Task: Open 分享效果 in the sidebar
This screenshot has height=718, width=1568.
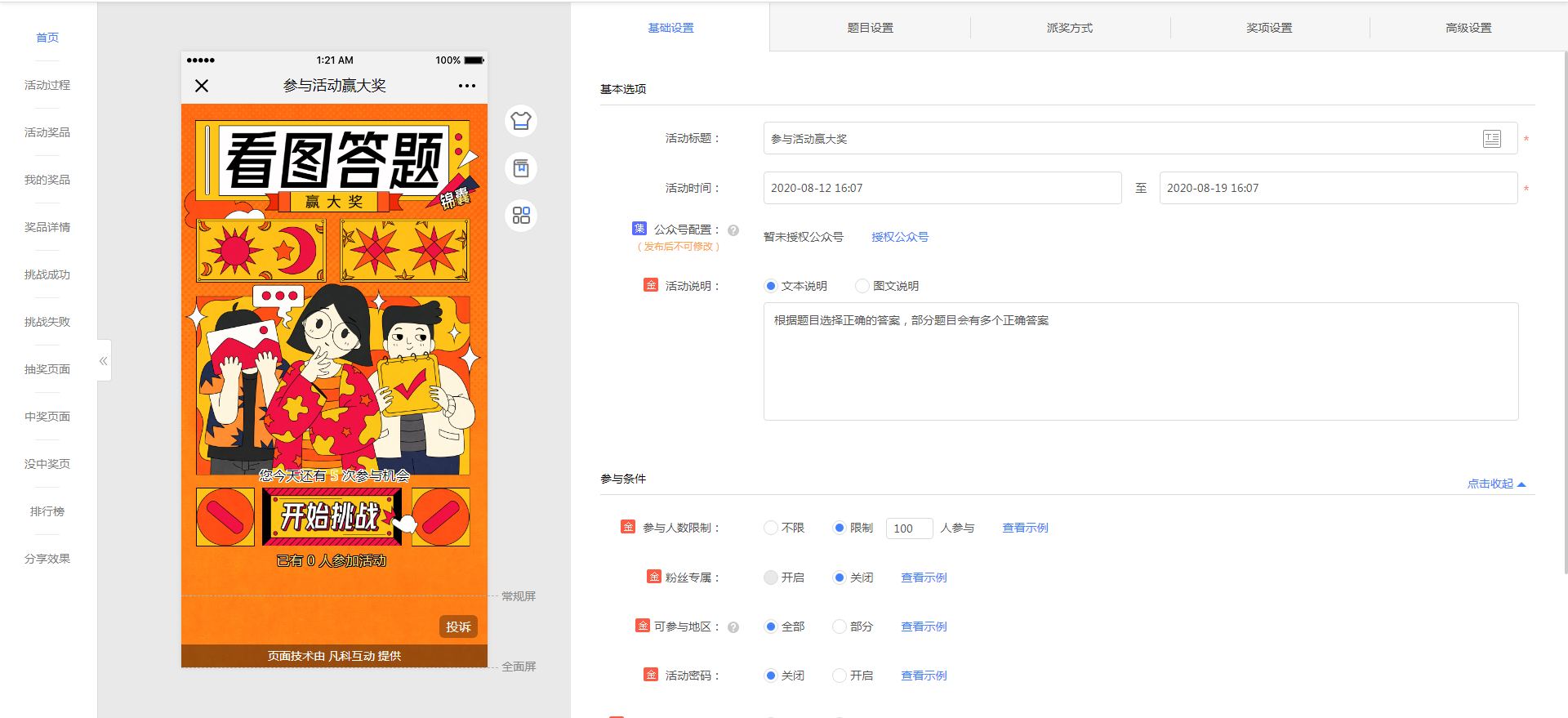Action: point(47,559)
